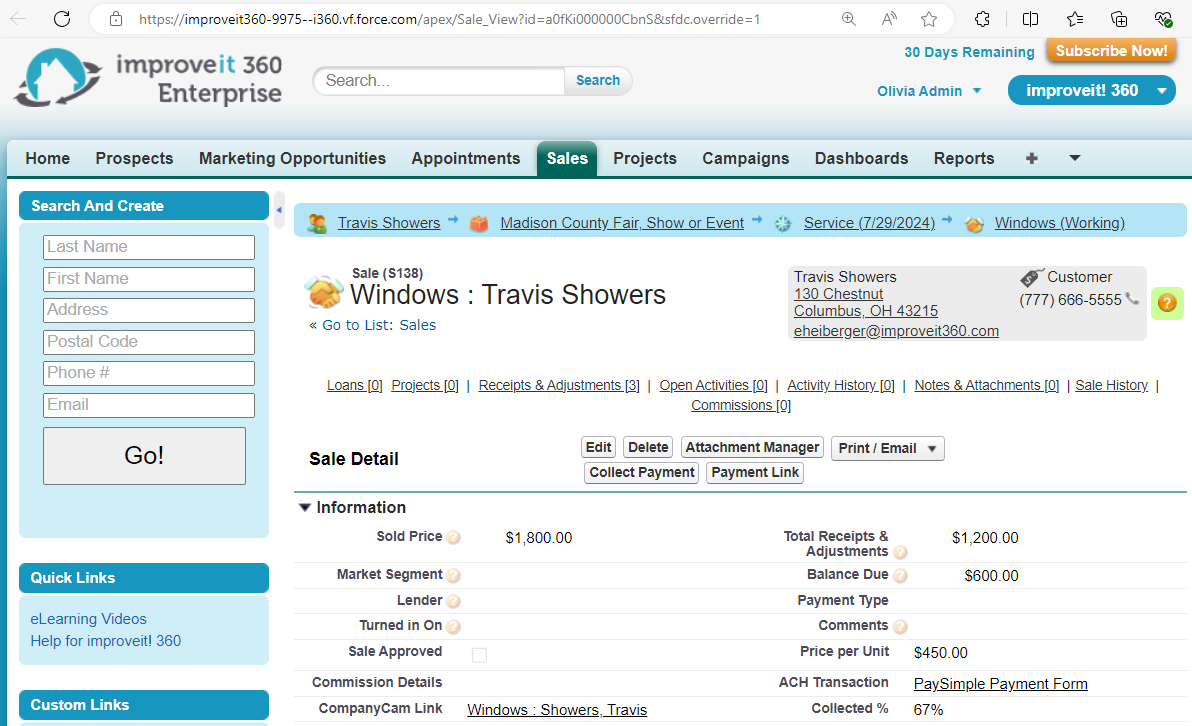Click the site lock icon in address bar
The width and height of the screenshot is (1192, 726).
(116, 19)
